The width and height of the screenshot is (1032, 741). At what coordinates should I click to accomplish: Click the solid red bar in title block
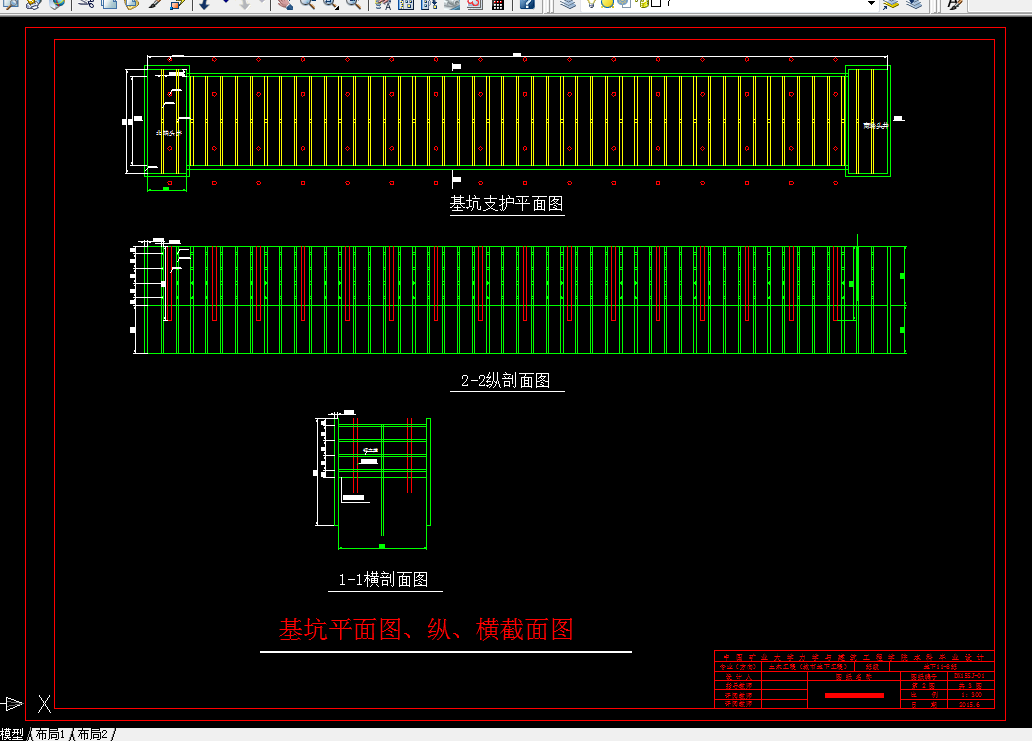click(x=854, y=695)
